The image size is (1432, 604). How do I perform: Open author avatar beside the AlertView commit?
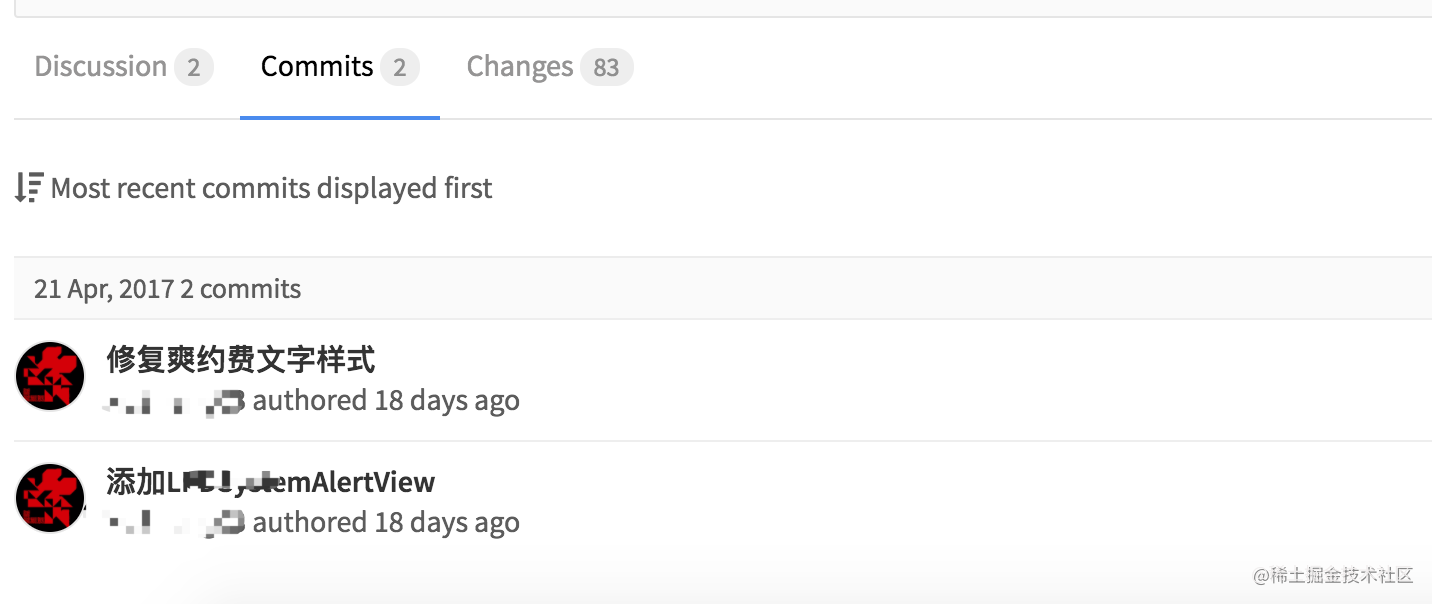(50, 498)
